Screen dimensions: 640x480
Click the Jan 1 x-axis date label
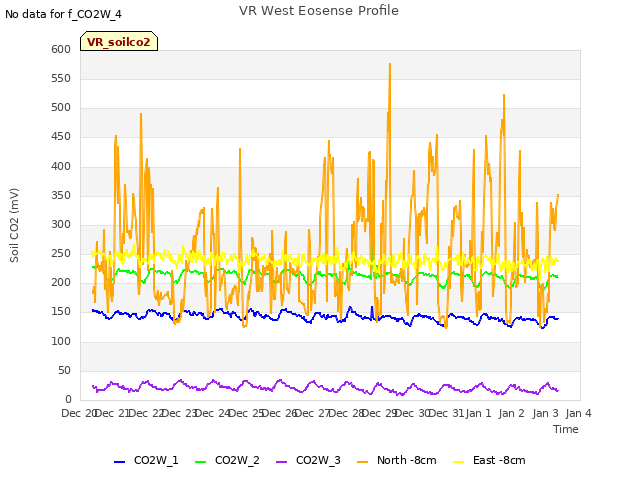point(478,413)
